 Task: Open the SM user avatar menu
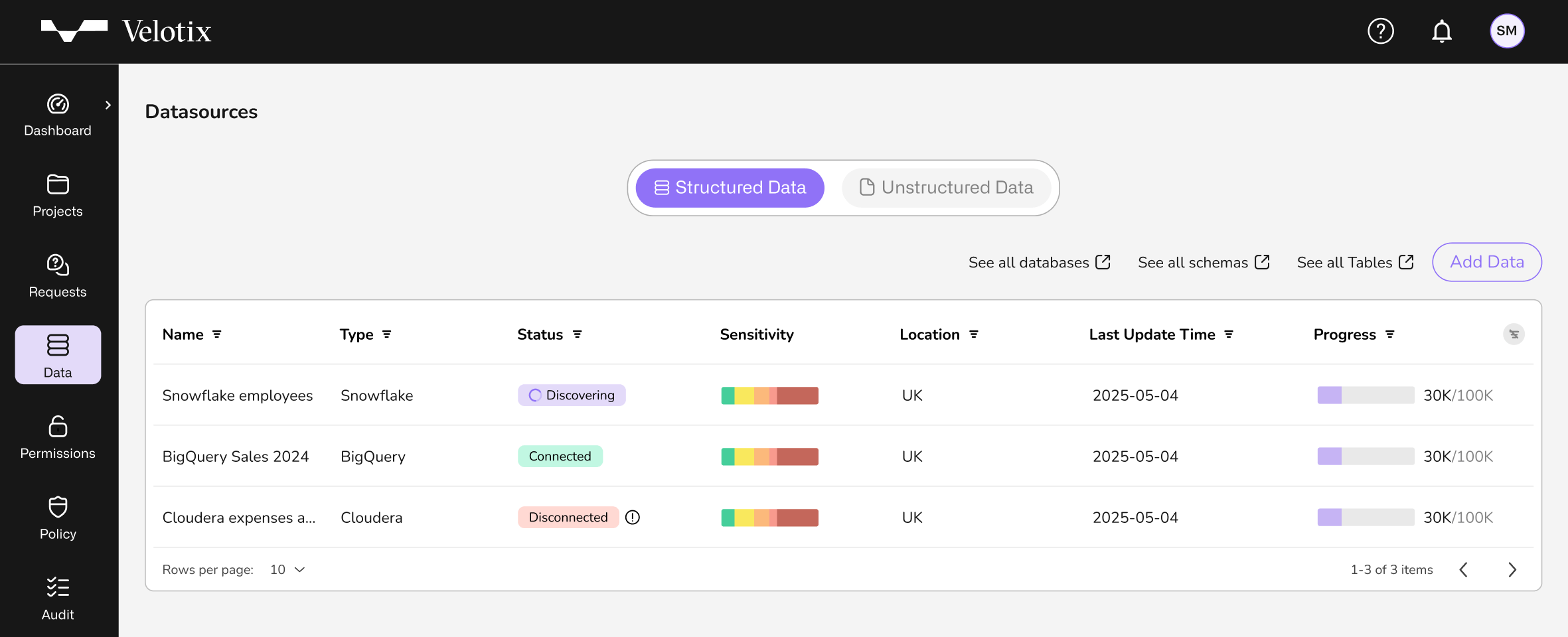1507,31
